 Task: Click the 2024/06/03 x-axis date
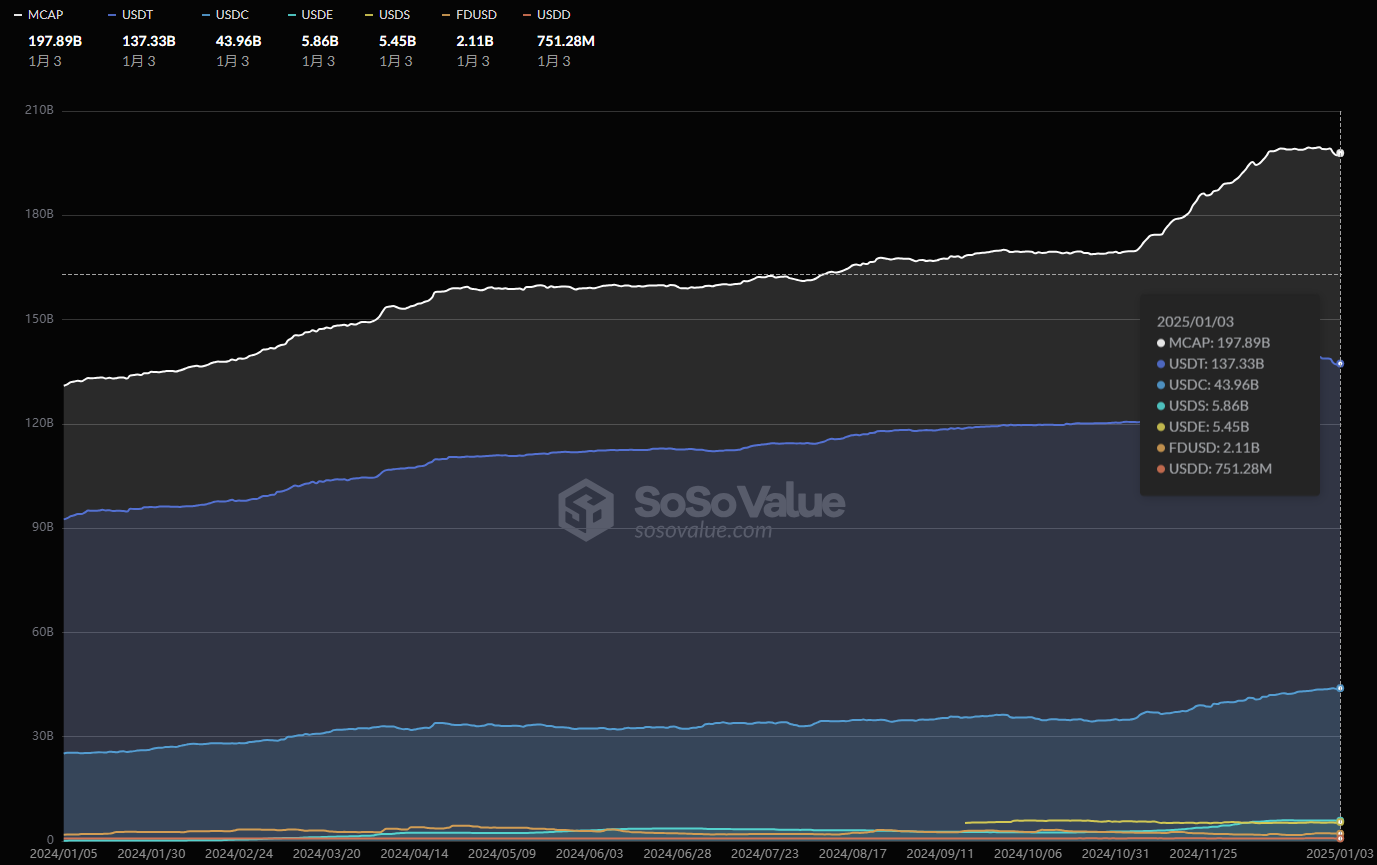click(x=591, y=854)
